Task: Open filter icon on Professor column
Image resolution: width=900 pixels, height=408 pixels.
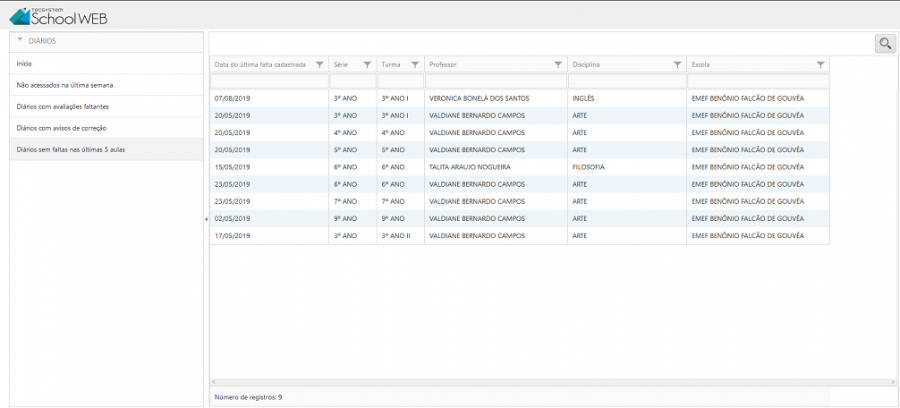Action: pos(558,64)
